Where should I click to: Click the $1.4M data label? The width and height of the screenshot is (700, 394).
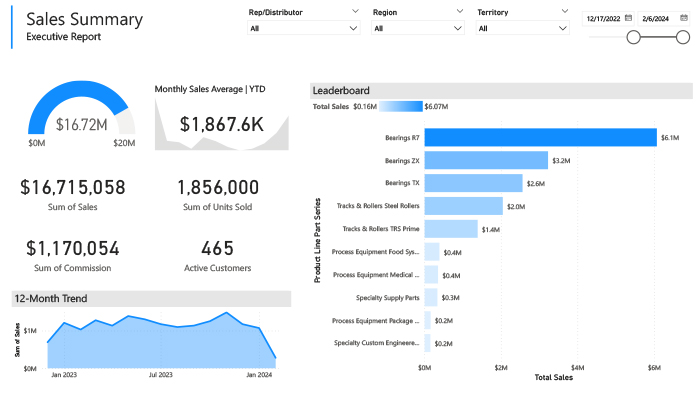coord(491,229)
